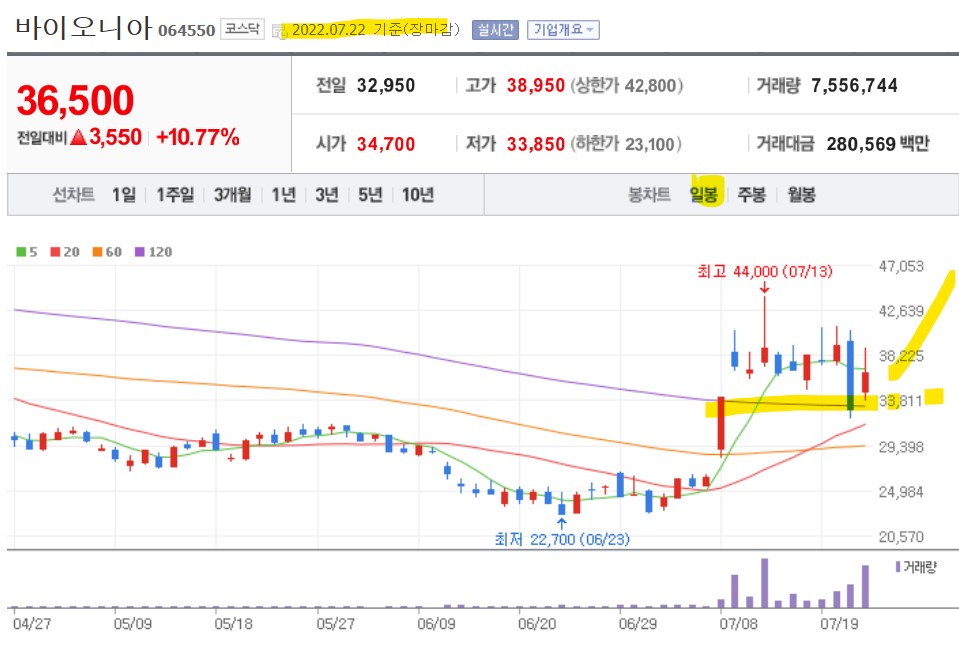Select the 월봉 monthly candle chart

click(x=801, y=195)
